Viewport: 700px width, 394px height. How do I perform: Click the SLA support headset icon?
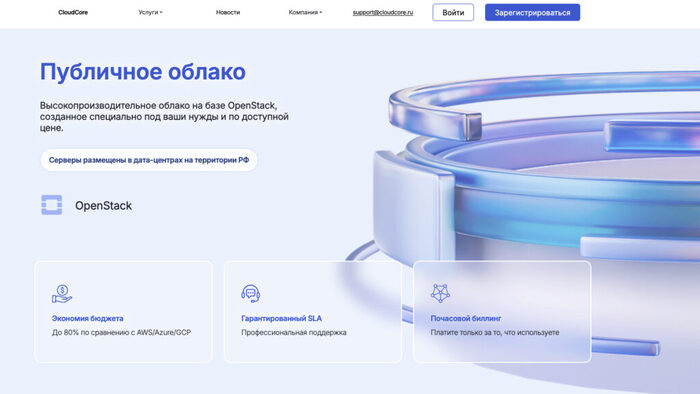[x=251, y=294]
